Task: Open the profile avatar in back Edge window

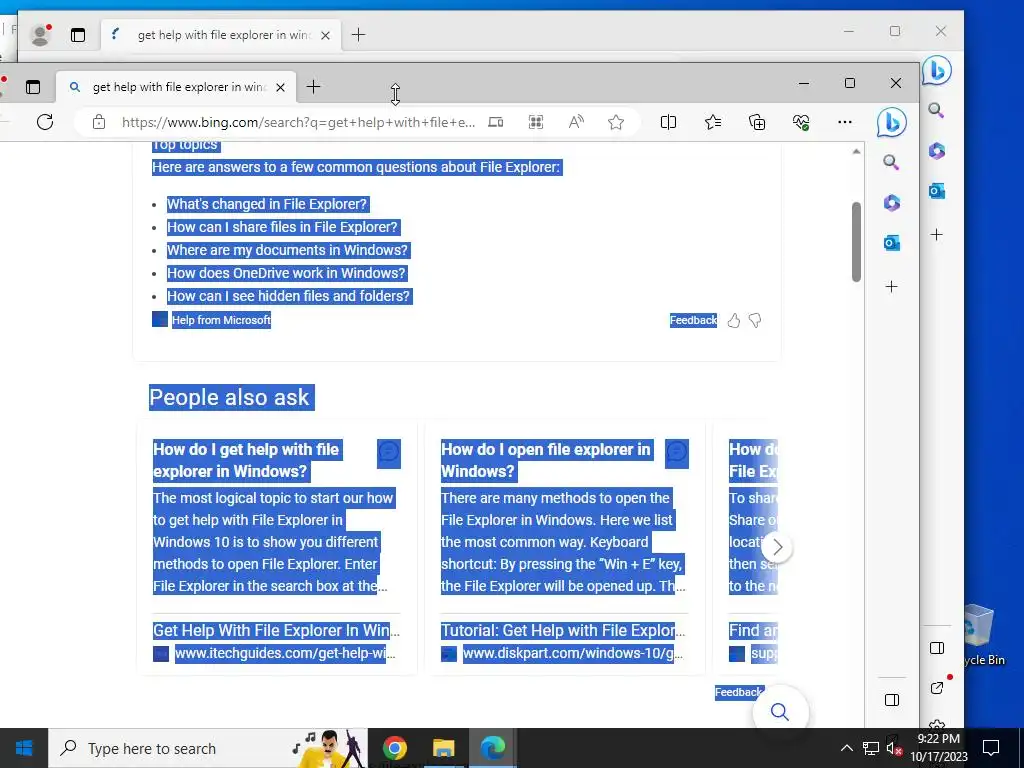Action: tap(40, 35)
